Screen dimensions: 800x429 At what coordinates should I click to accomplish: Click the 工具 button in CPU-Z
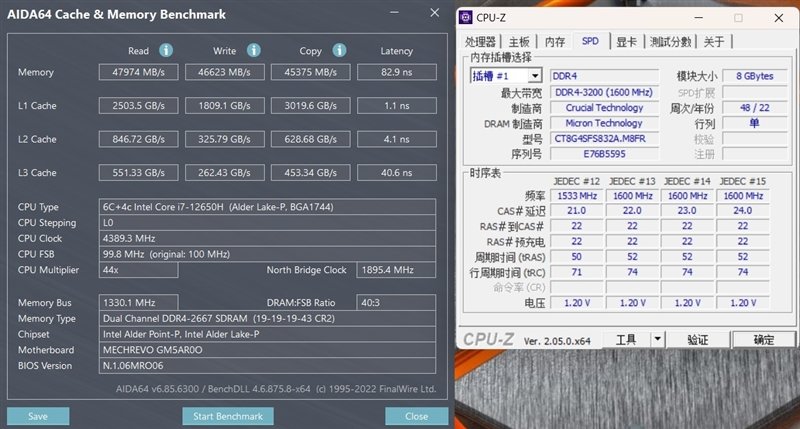pos(626,339)
